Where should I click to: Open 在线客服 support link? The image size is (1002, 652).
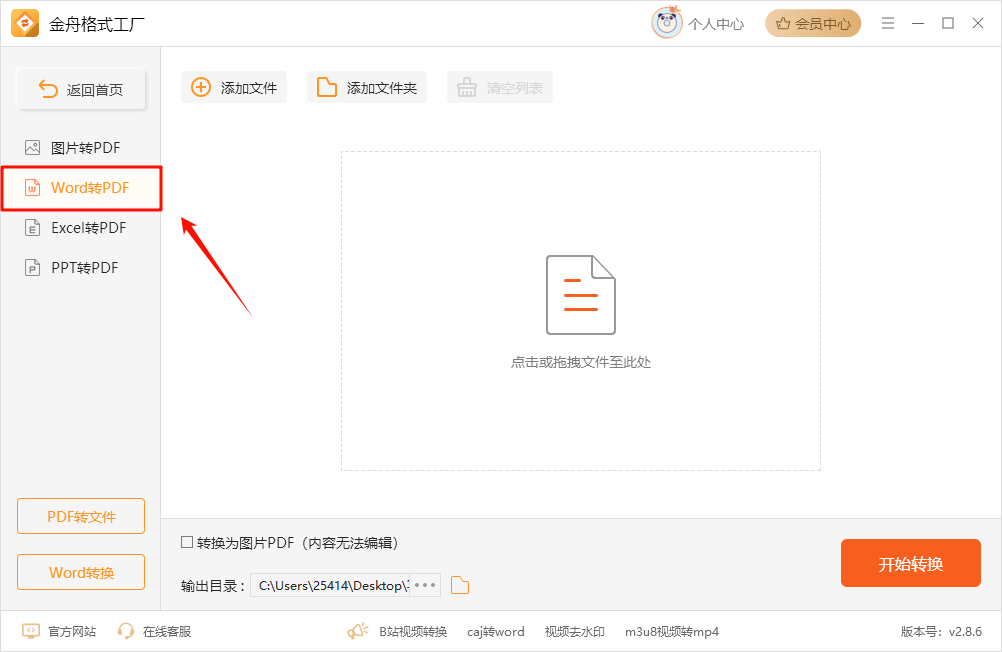pyautogui.click(x=154, y=632)
